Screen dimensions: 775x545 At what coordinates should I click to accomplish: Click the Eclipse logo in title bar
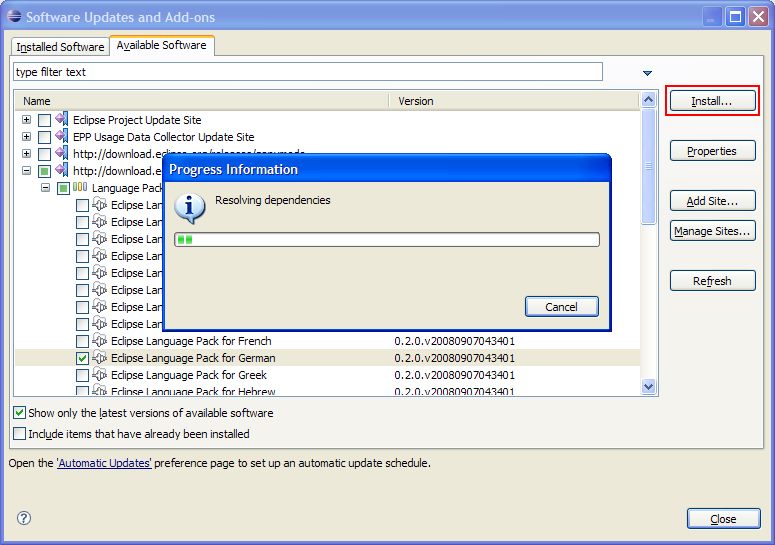(x=14, y=16)
